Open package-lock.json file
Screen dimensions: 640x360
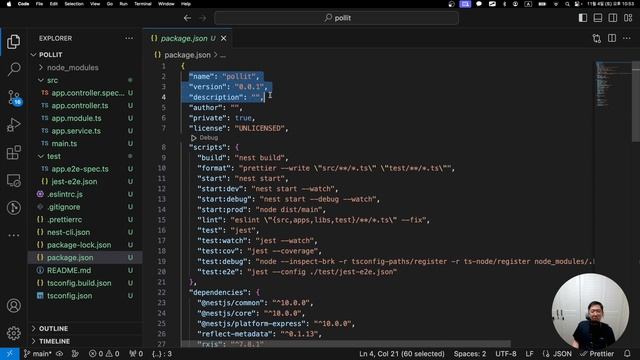point(79,245)
